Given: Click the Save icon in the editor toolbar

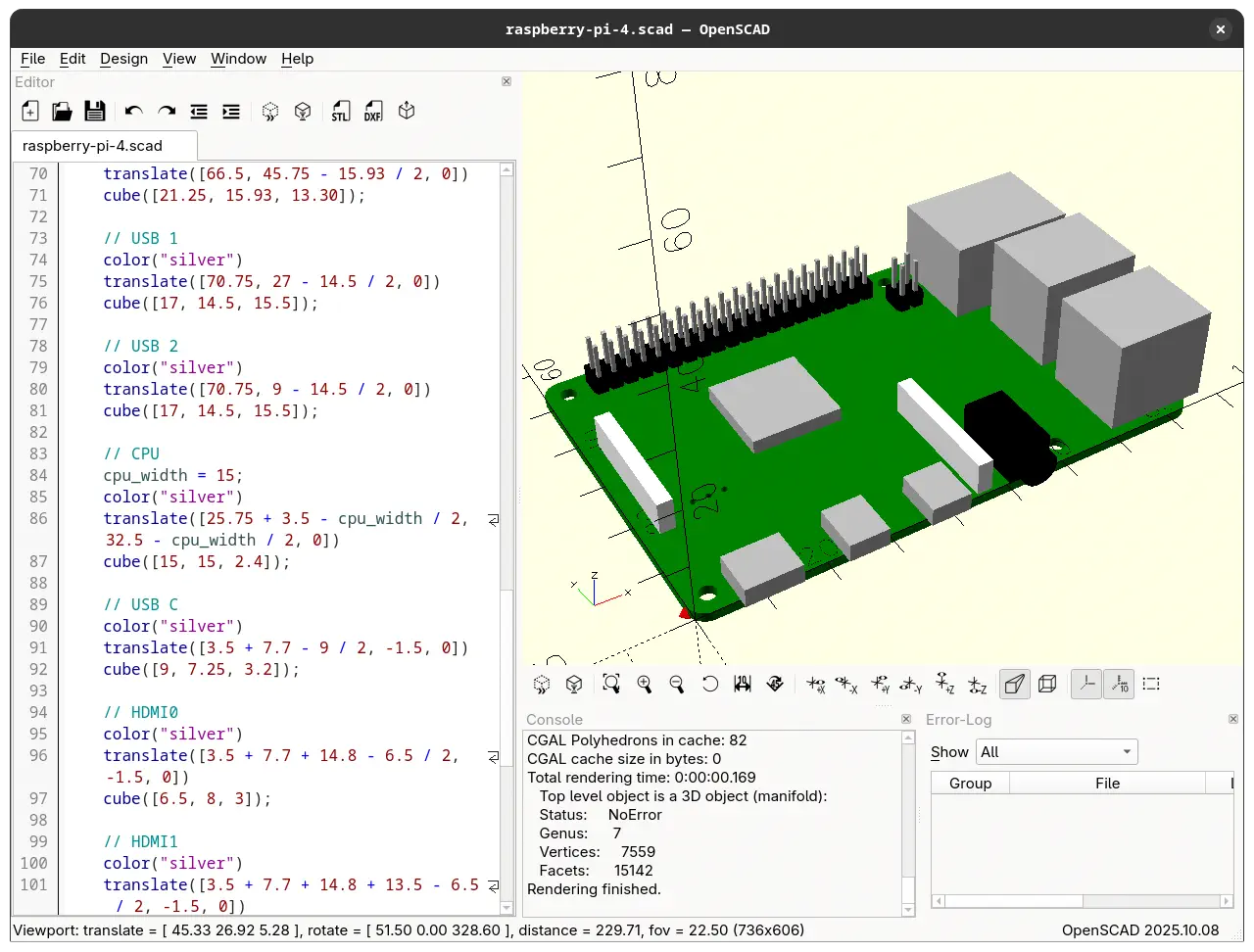Looking at the screenshot, I should click(x=94, y=111).
